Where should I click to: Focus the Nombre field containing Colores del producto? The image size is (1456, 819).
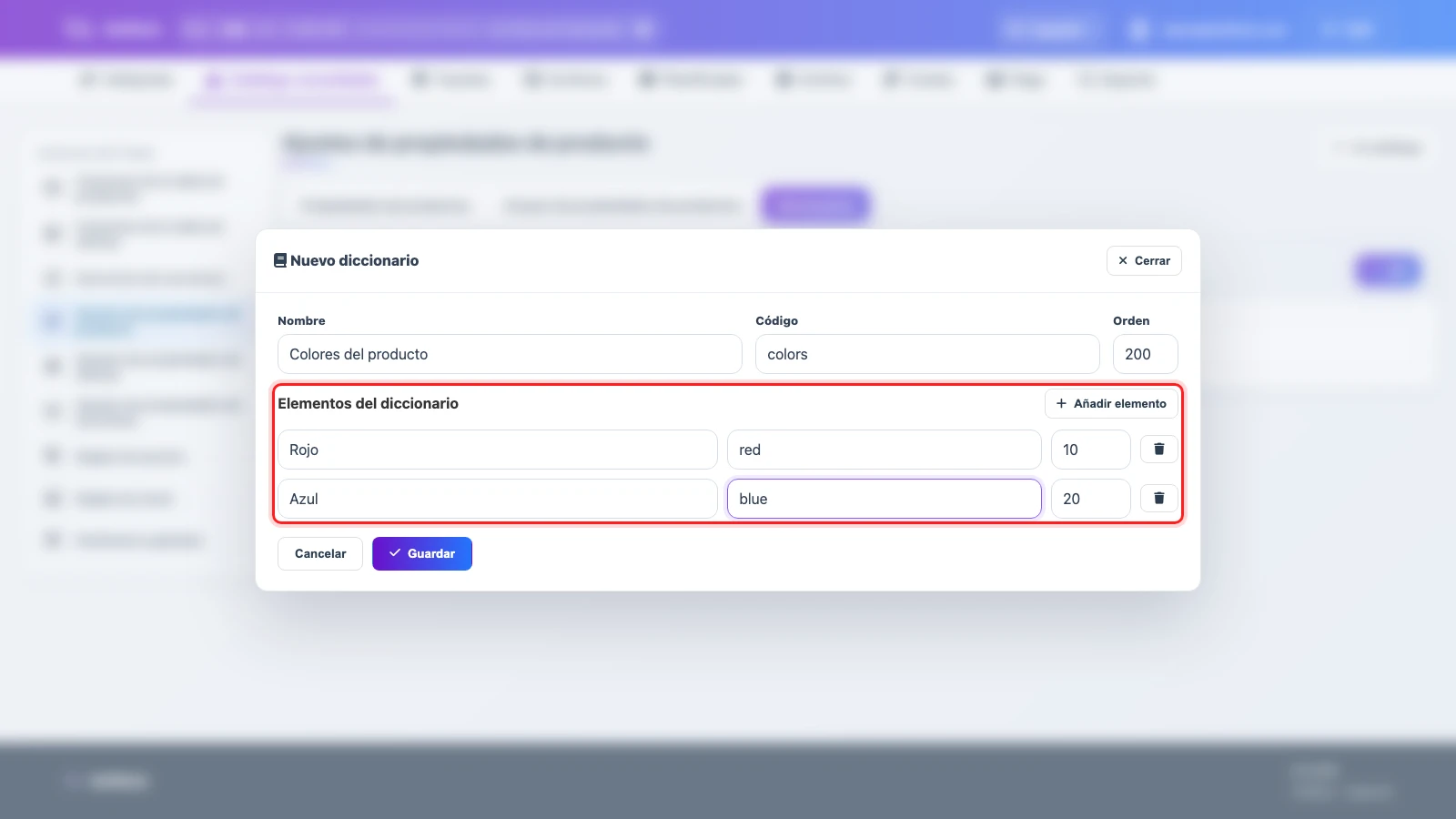pyautogui.click(x=510, y=354)
